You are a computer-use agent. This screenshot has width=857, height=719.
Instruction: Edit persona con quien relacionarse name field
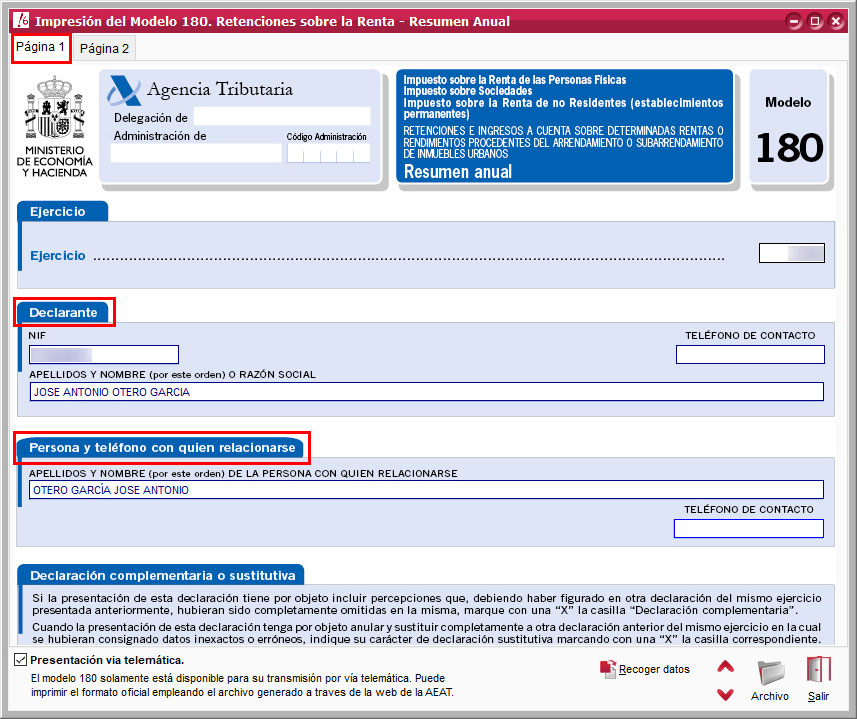click(426, 490)
